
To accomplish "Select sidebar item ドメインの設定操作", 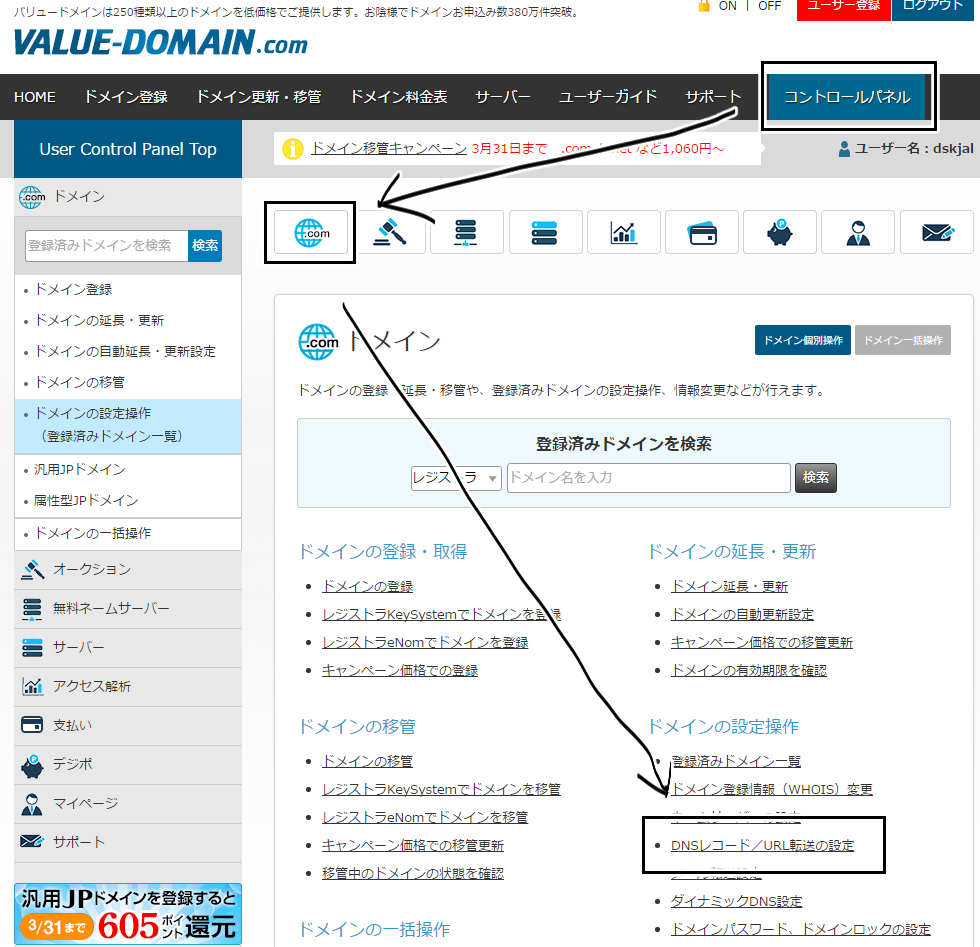I will coord(128,426).
